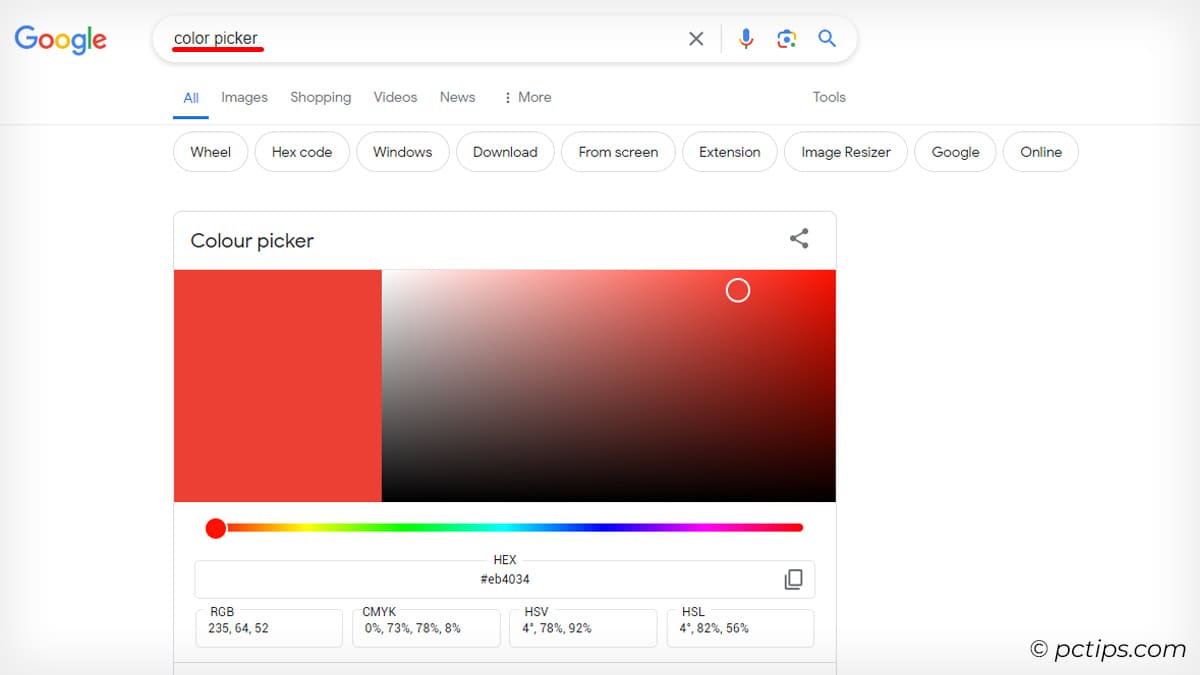Open the News search tab
This screenshot has height=675, width=1200.
tap(457, 97)
